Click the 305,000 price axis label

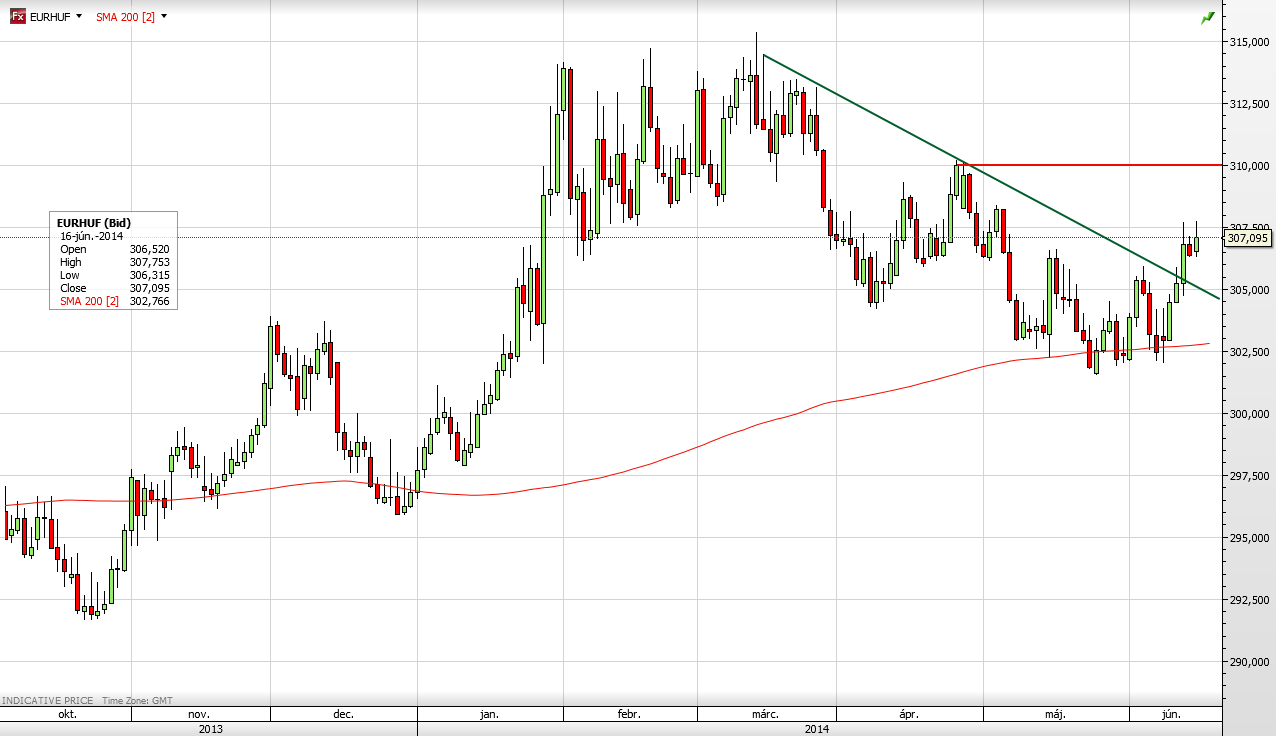[x=1249, y=290]
